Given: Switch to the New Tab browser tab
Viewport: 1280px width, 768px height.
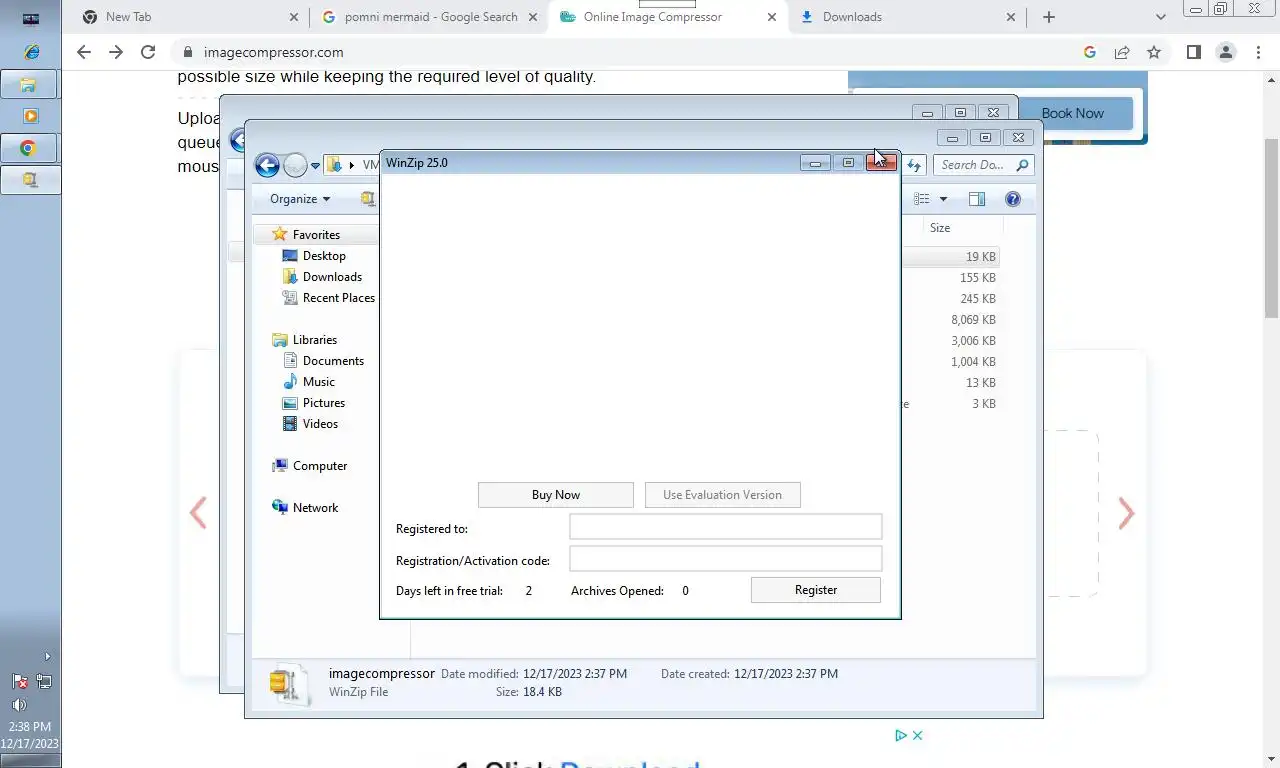Looking at the screenshot, I should (190, 17).
